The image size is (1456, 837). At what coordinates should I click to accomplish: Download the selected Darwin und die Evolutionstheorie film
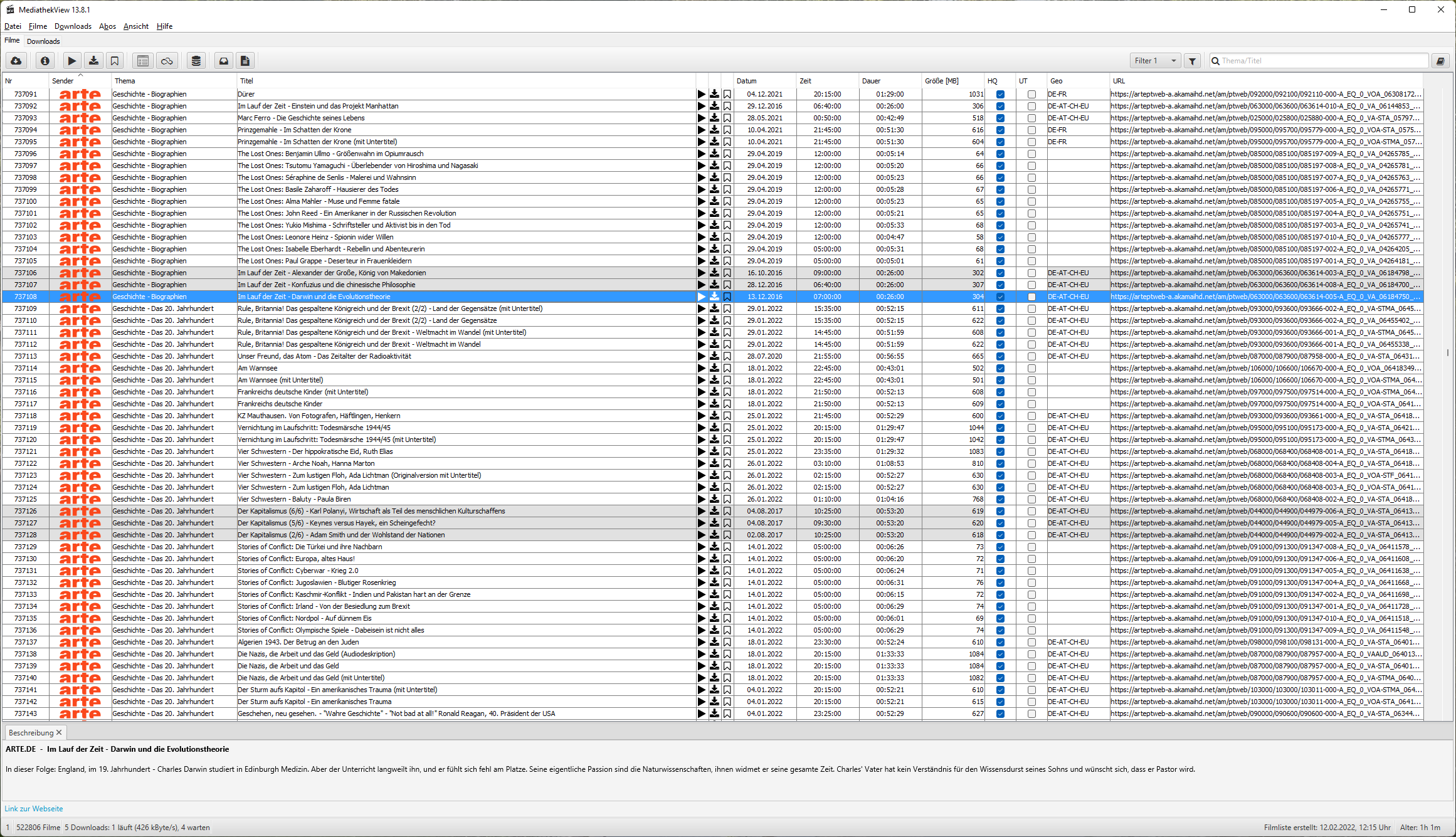(x=714, y=297)
